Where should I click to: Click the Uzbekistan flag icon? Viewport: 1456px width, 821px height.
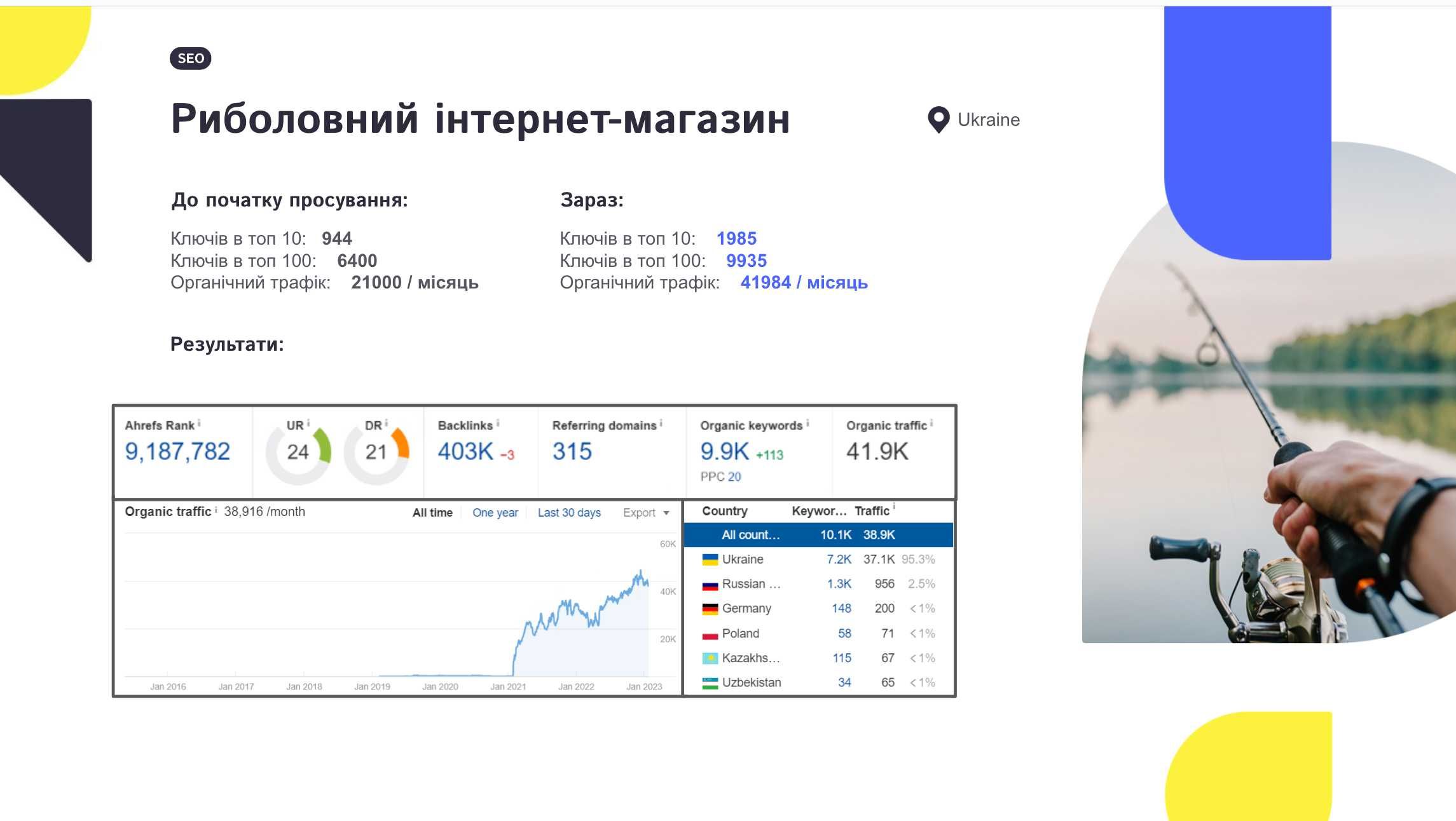point(710,683)
